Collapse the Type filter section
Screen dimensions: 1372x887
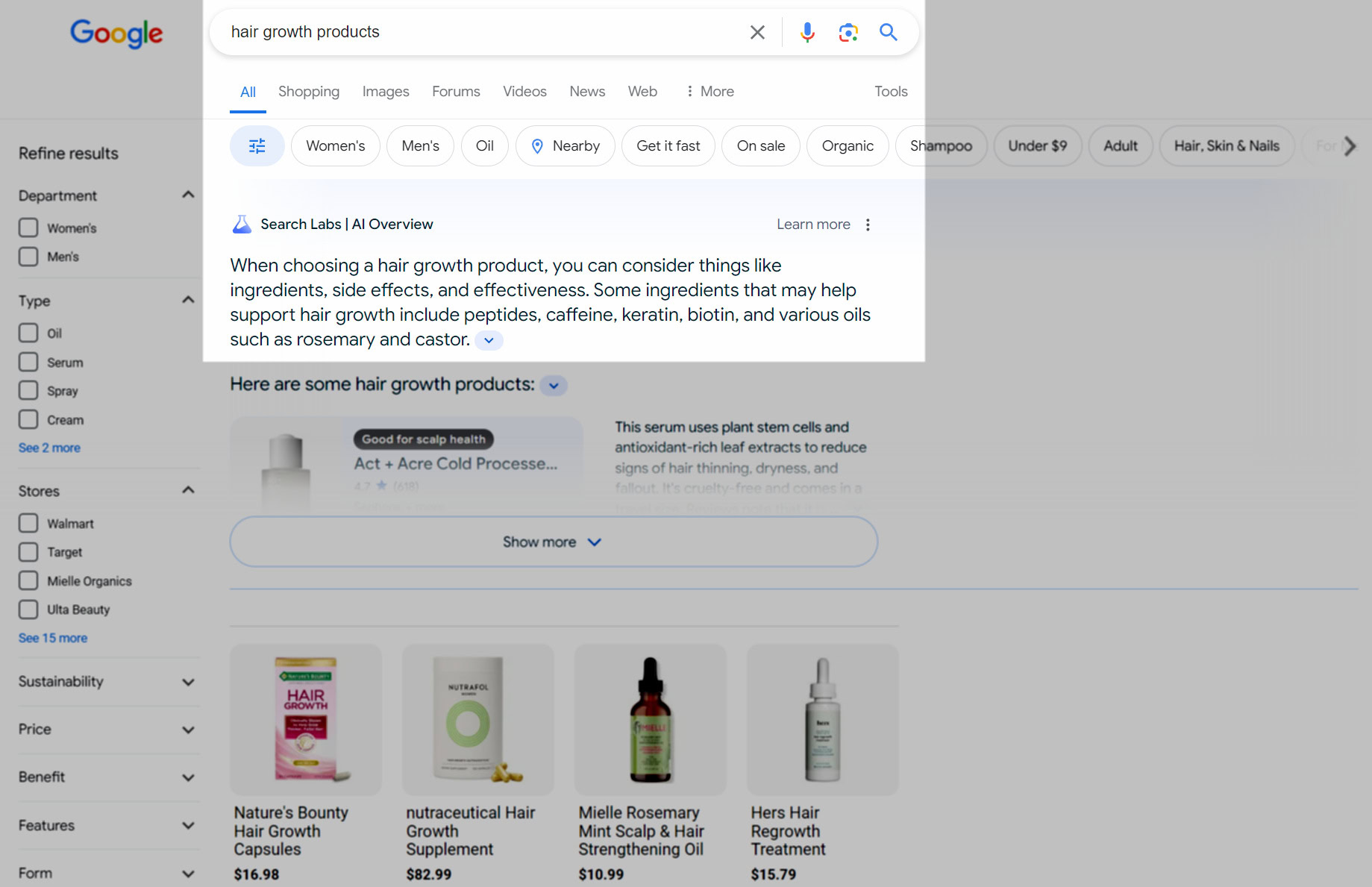188,300
